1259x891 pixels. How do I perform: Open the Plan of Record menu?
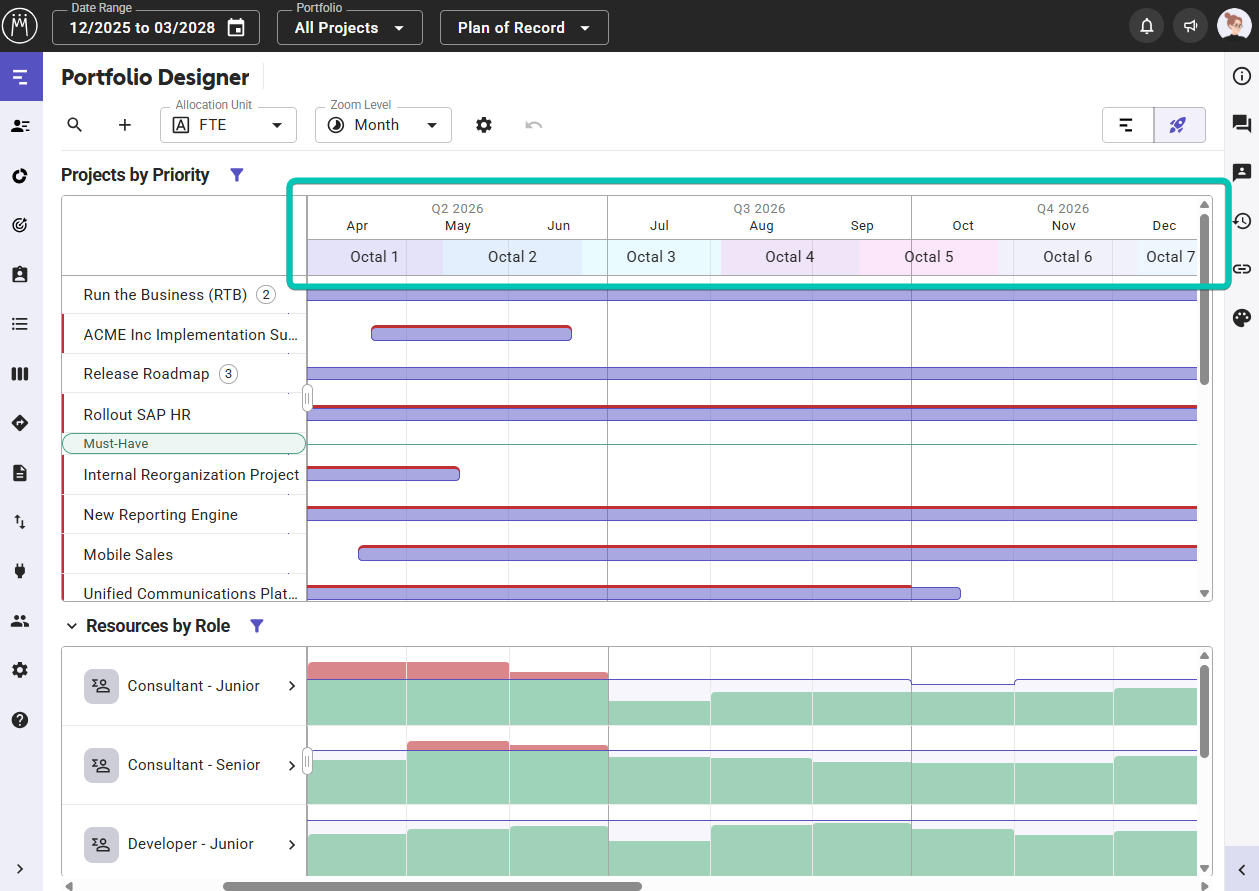coord(523,28)
